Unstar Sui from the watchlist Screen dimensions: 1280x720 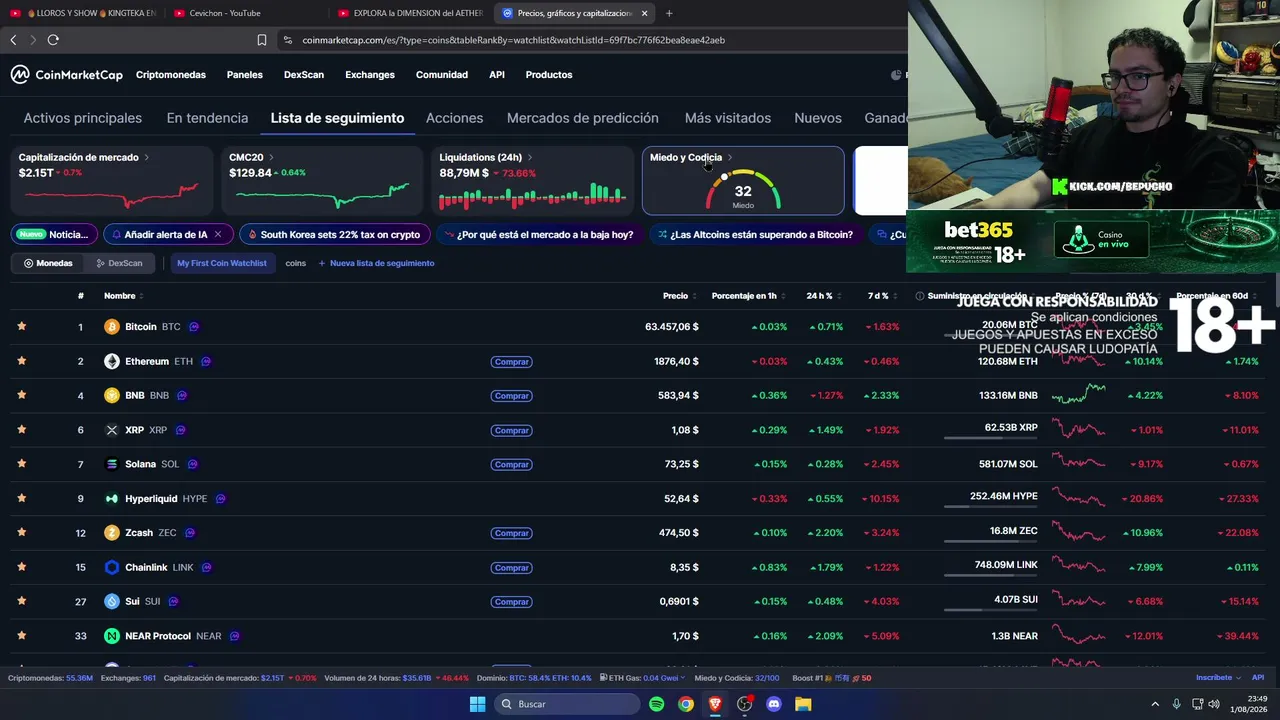point(21,601)
